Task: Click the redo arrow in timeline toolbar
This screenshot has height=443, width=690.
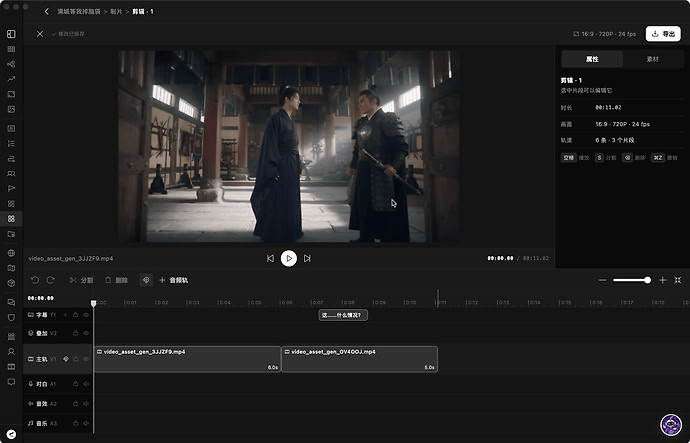Action: coord(50,280)
